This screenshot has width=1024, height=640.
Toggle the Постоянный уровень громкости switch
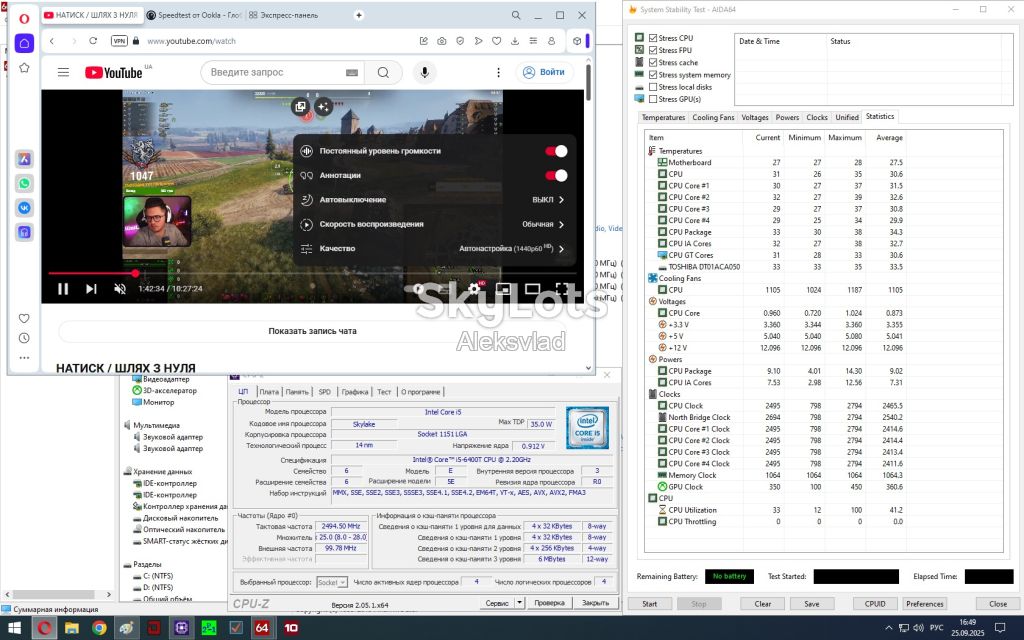[556, 151]
